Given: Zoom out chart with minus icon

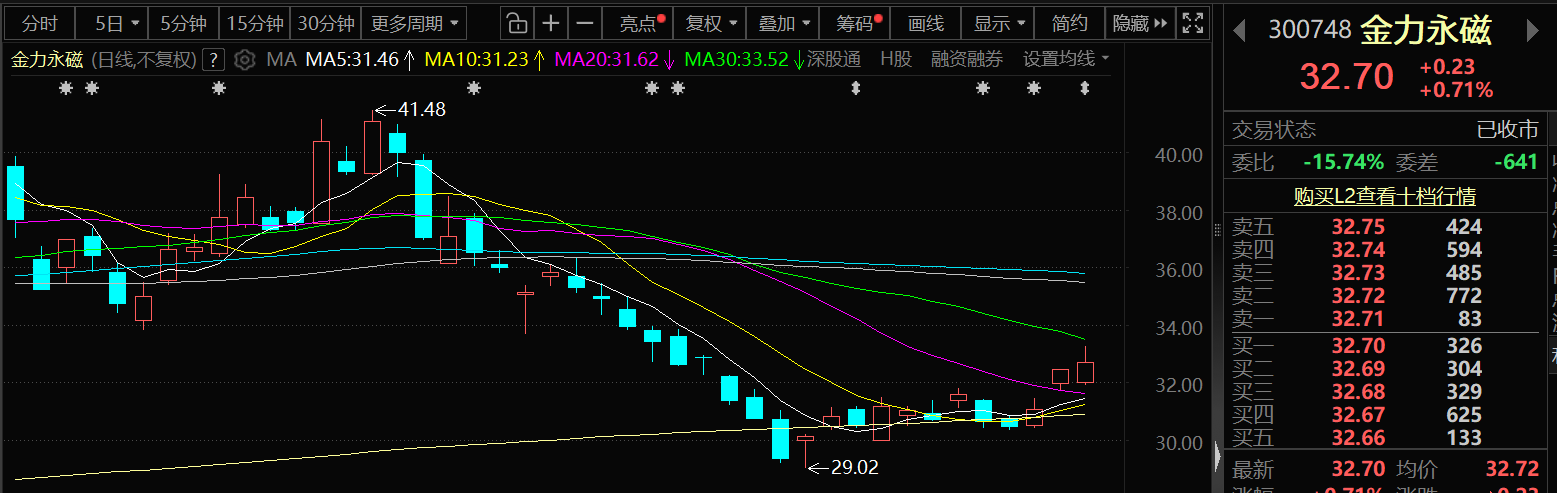Looking at the screenshot, I should tap(586, 23).
